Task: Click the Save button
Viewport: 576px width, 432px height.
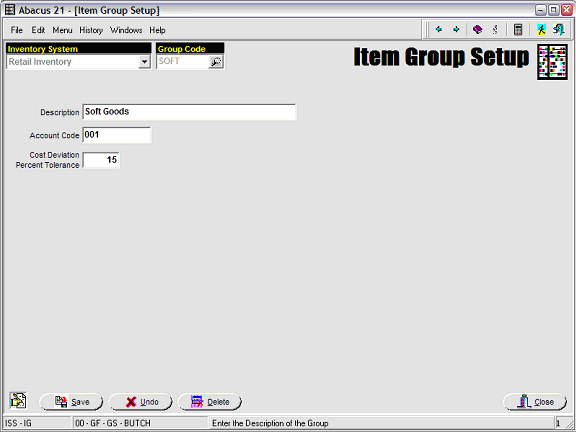Action: [71, 402]
